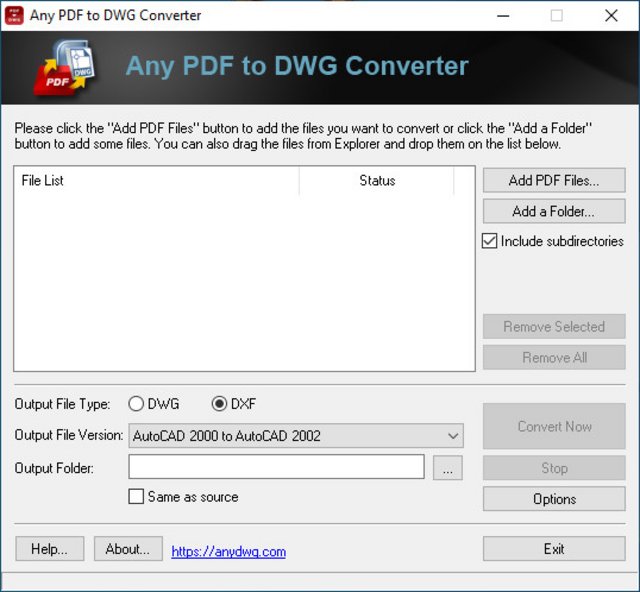Show the About dialog

(x=128, y=549)
